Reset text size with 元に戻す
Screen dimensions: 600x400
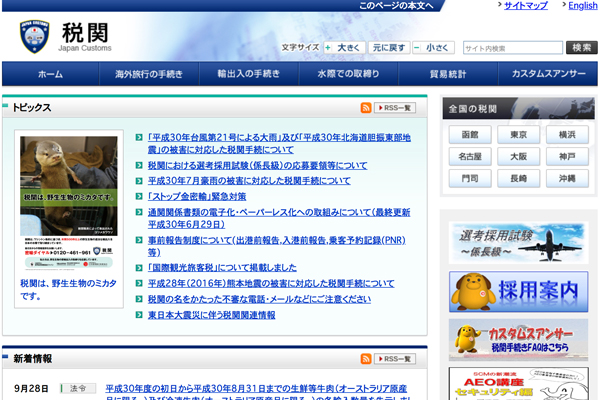tap(389, 48)
